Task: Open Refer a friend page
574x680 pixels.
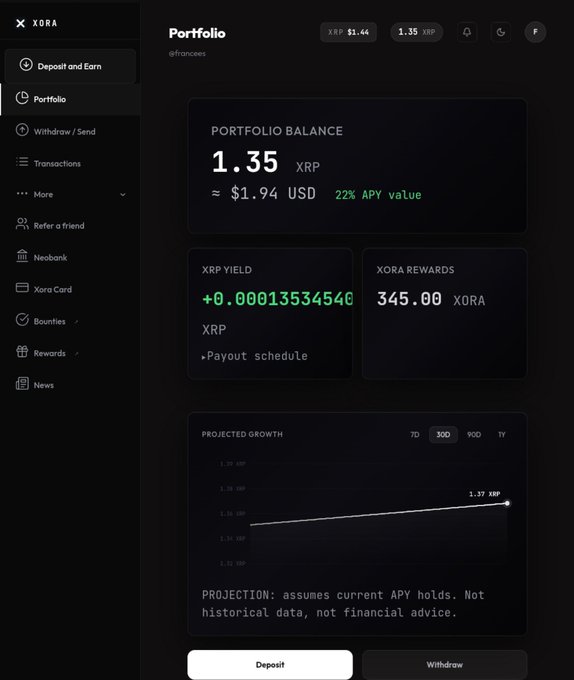Action: coord(70,226)
